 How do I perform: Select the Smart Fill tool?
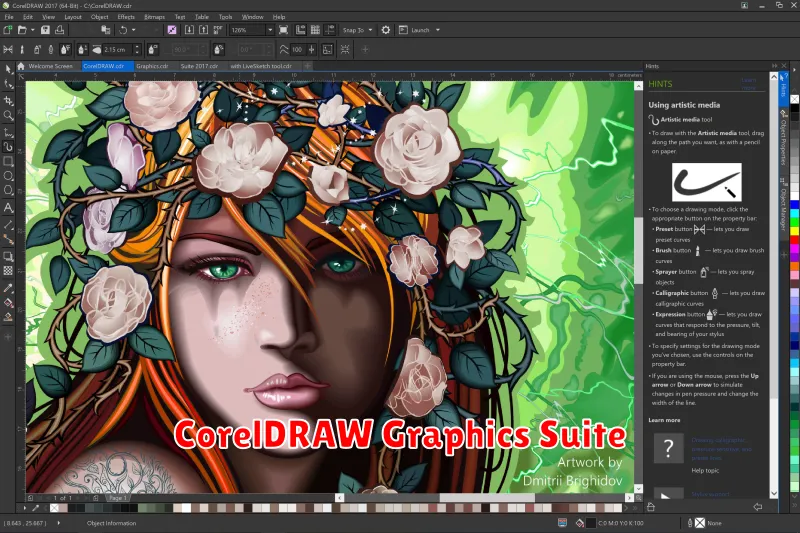pyautogui.click(x=8, y=317)
